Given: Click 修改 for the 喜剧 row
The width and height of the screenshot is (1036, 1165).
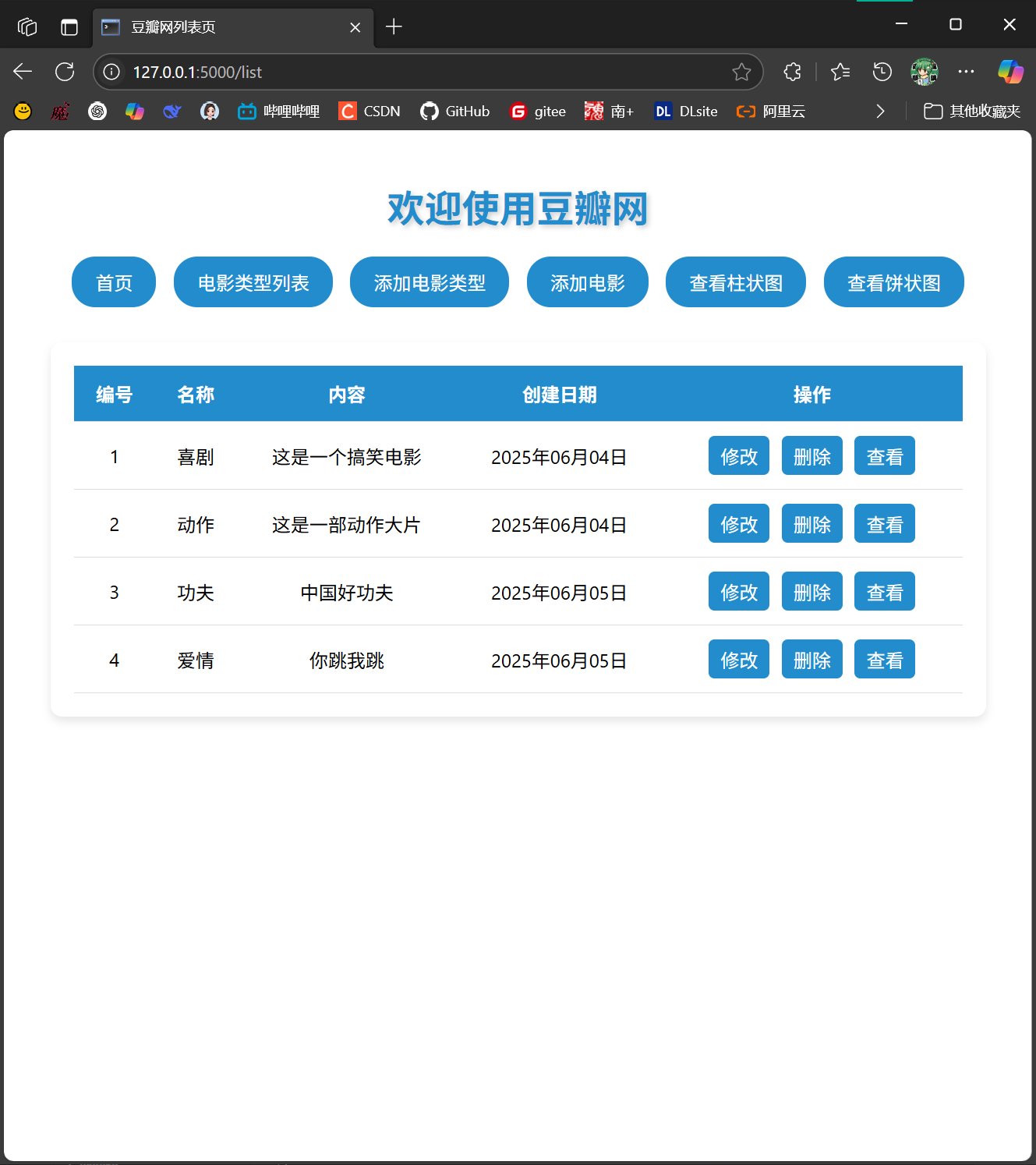Looking at the screenshot, I should click(x=739, y=456).
